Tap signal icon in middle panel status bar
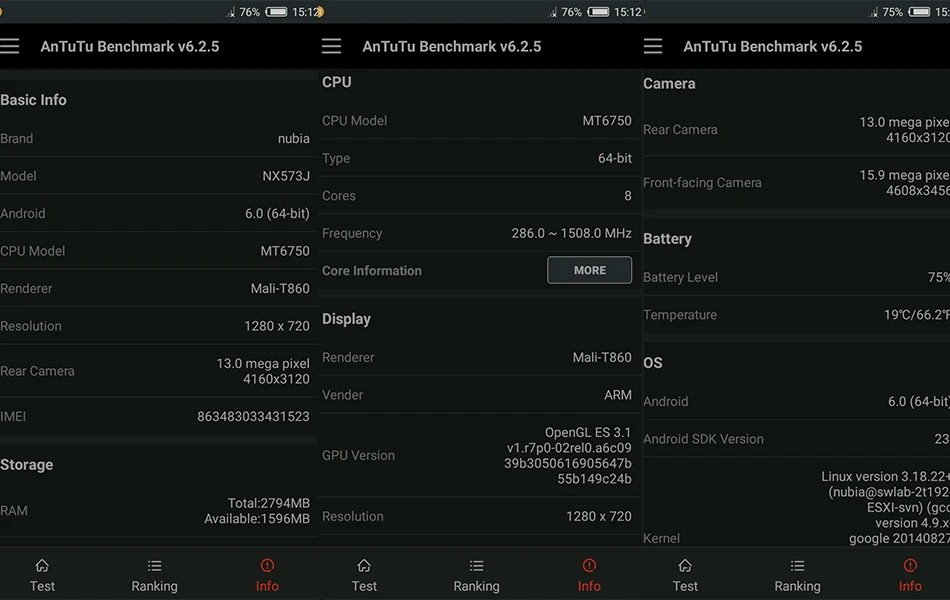Screen dimensions: 950x600 click(x=553, y=12)
